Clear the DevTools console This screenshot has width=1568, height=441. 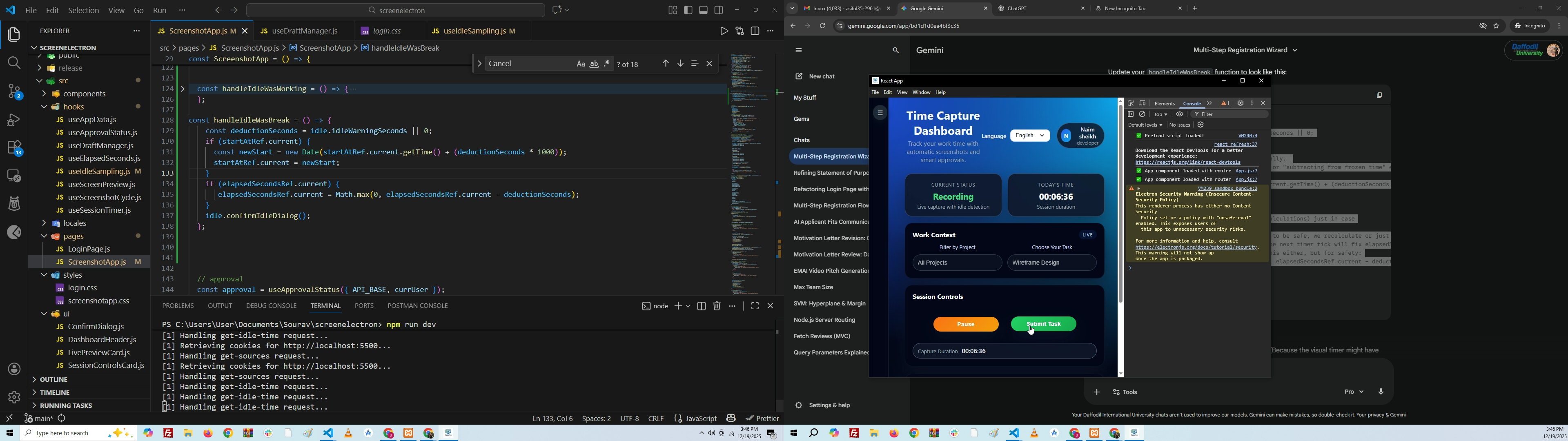pyautogui.click(x=1143, y=114)
